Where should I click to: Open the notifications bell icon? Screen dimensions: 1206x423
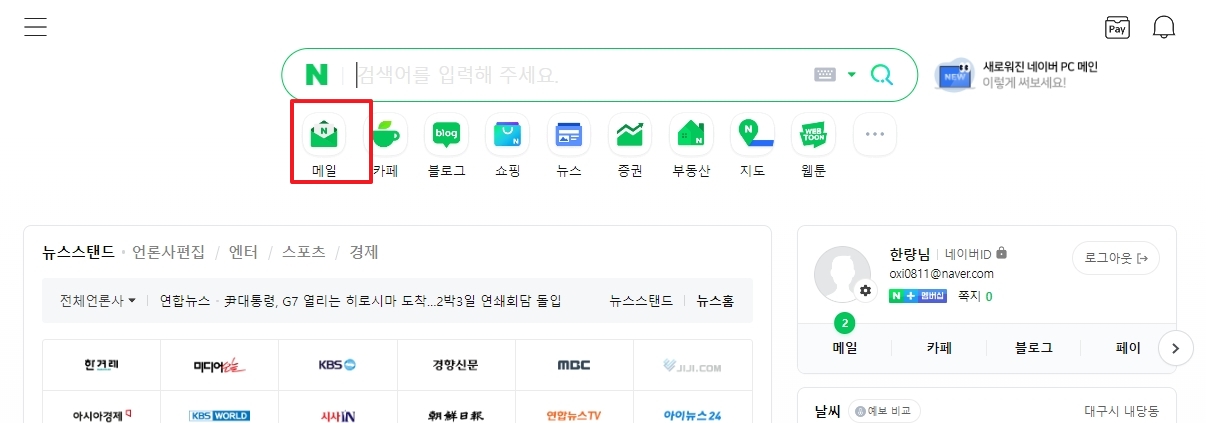pyautogui.click(x=1164, y=27)
